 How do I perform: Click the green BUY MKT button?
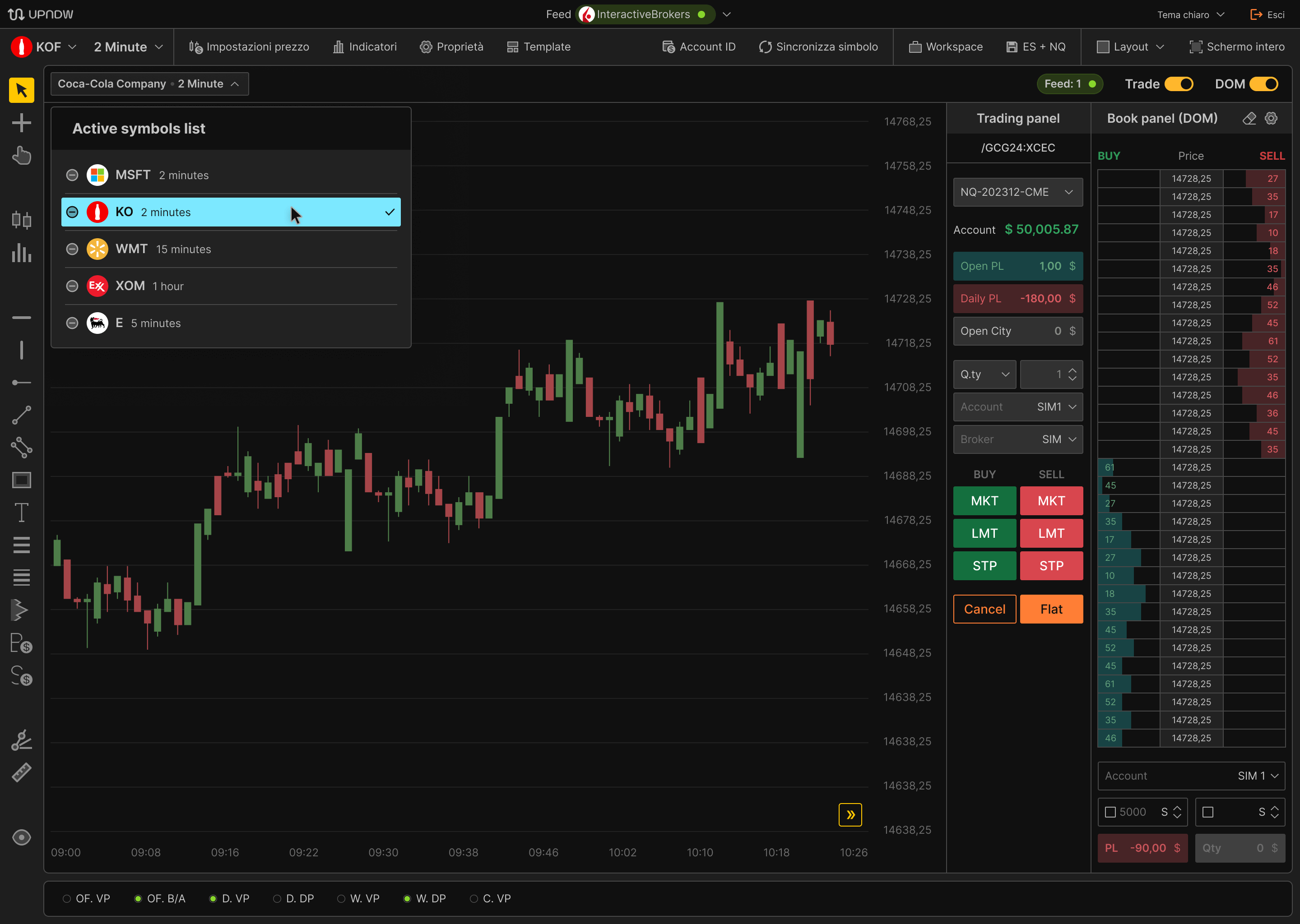[984, 501]
